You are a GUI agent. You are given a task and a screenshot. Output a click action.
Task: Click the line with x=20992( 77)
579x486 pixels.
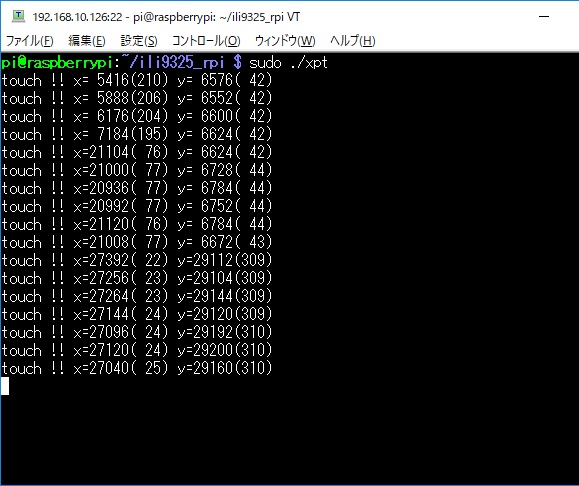[137, 206]
